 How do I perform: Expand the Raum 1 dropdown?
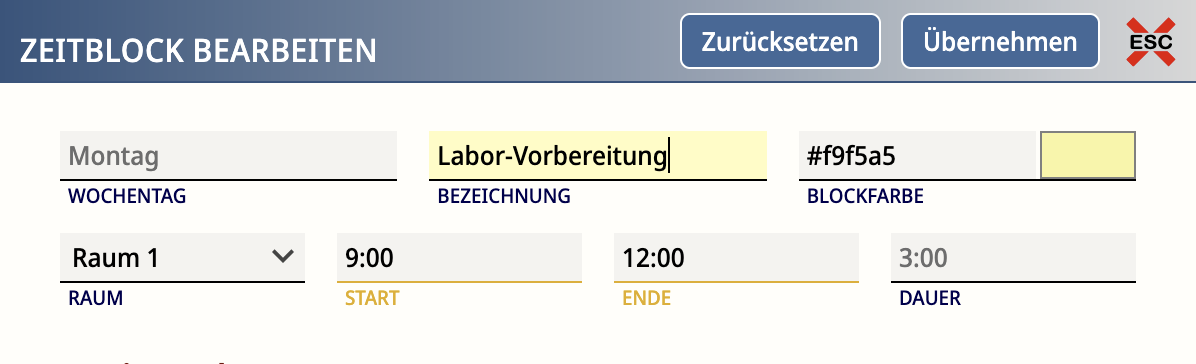pyautogui.click(x=182, y=258)
